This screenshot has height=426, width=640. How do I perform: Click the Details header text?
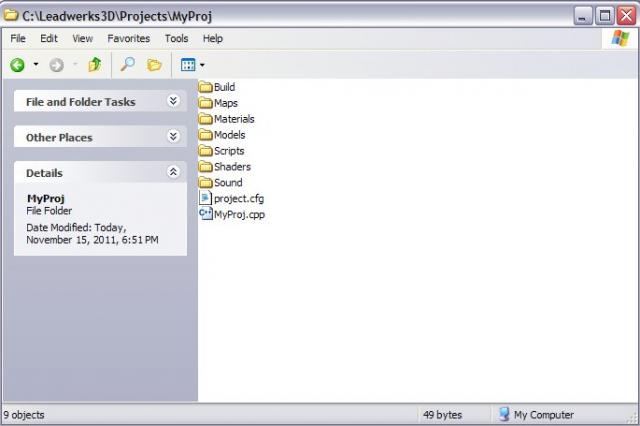point(44,173)
